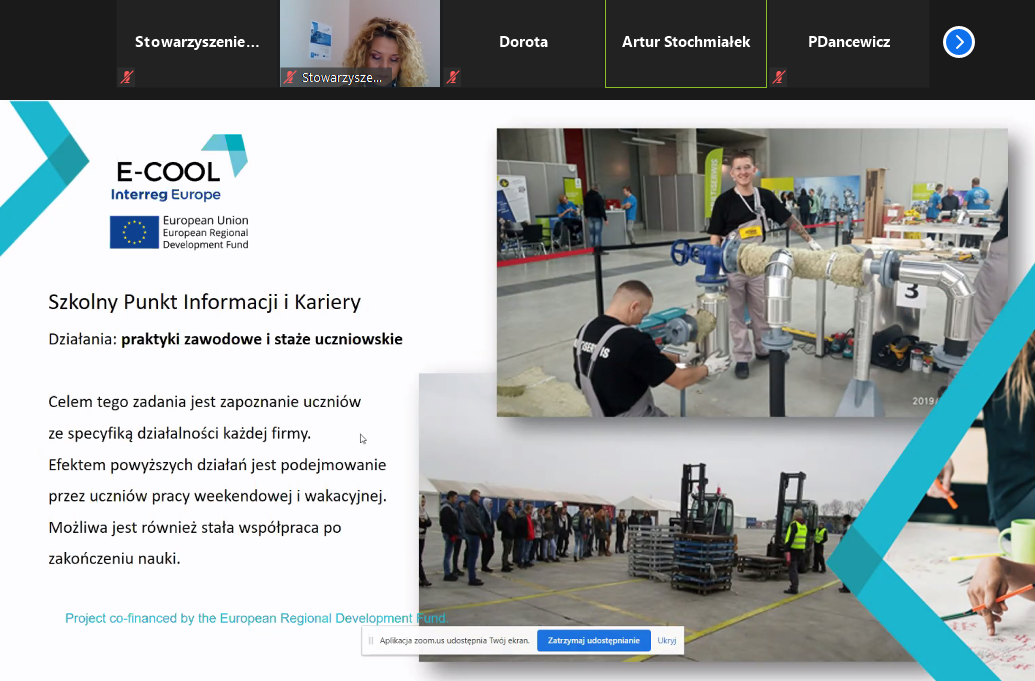Click the Project co-financed footer text
Viewport: 1035px width, 681px height.
point(255,619)
